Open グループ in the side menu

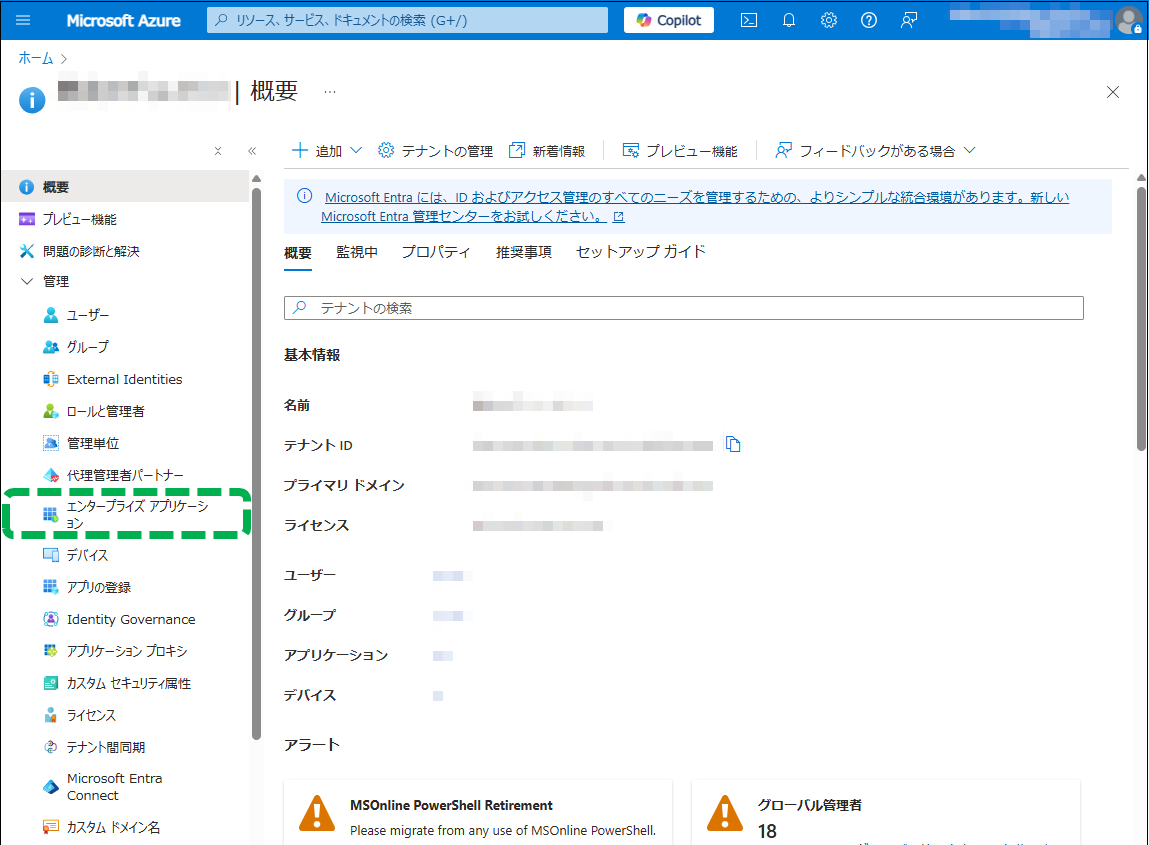(x=88, y=347)
